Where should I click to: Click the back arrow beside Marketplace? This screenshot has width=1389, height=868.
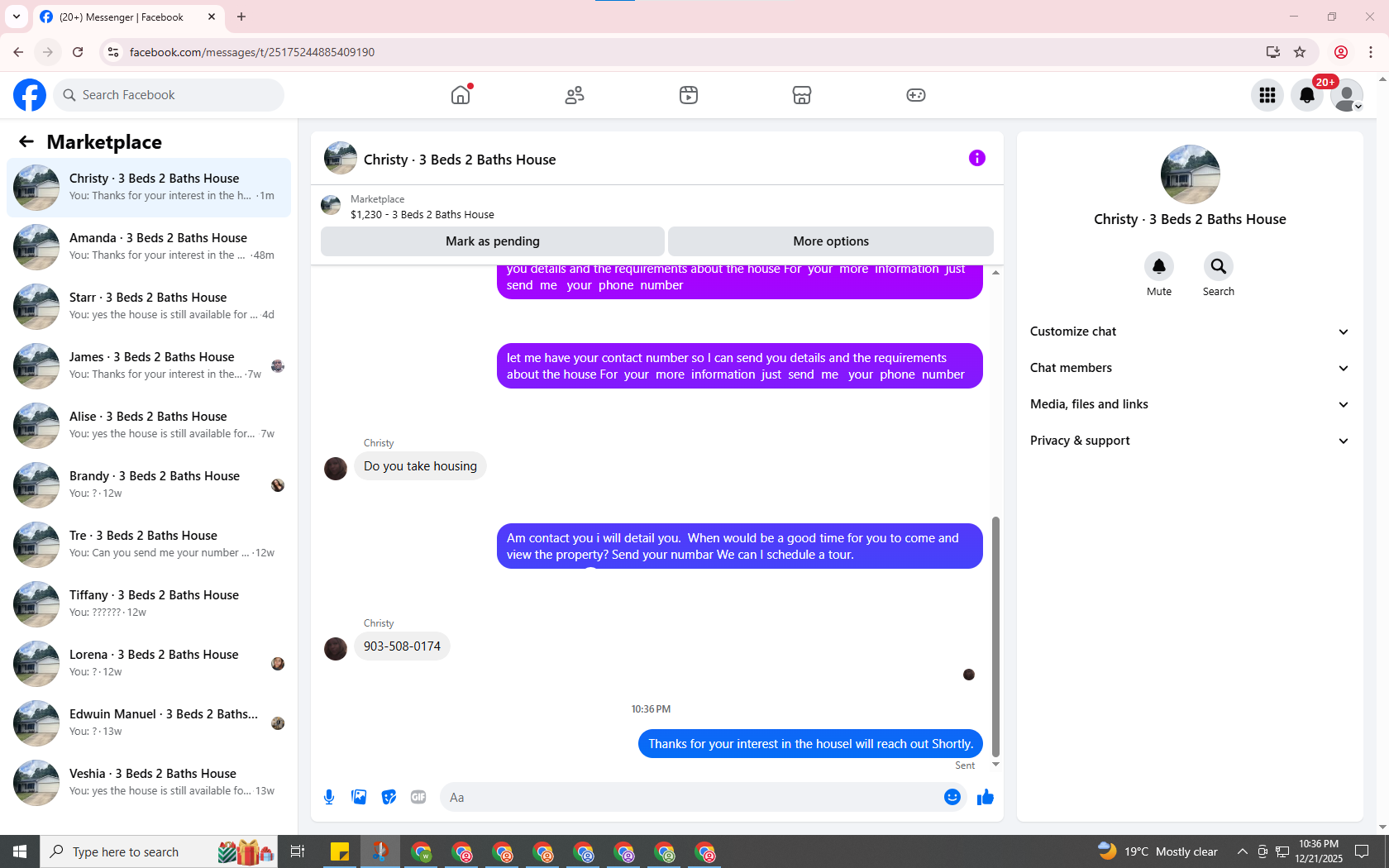click(x=26, y=141)
